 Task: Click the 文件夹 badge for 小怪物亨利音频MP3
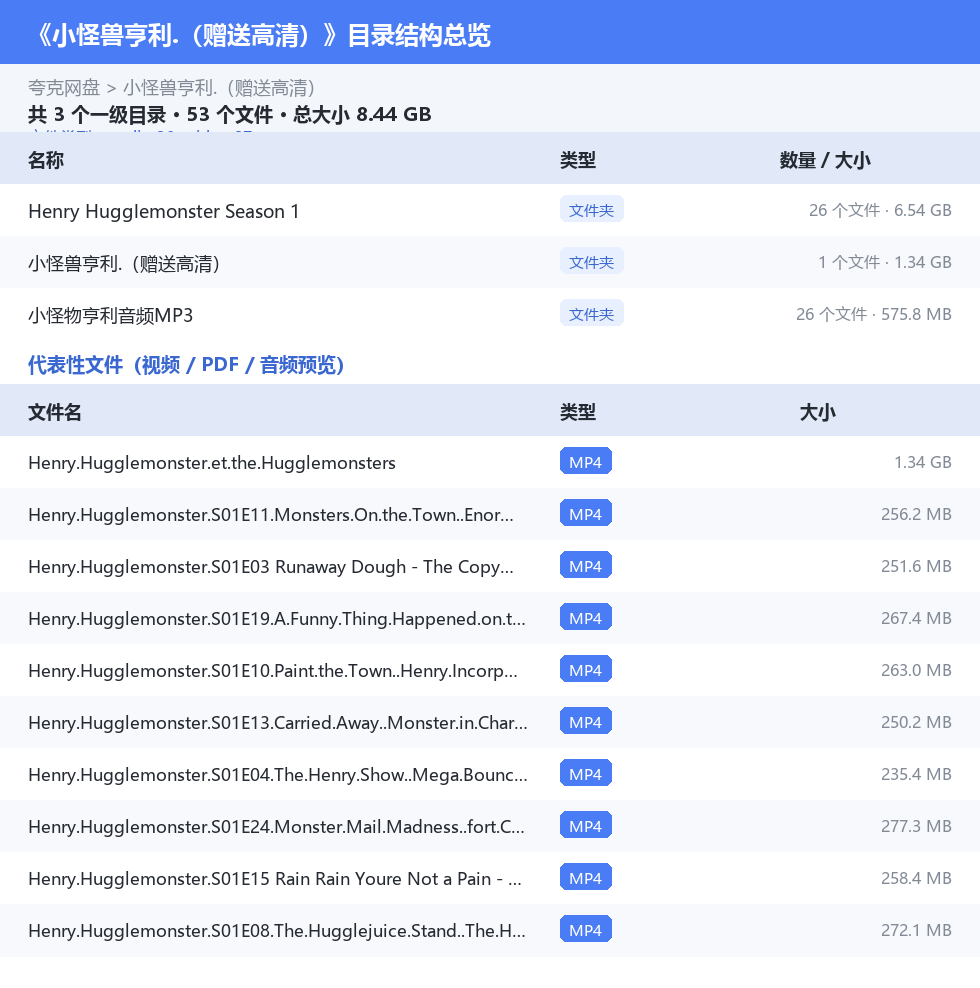[591, 313]
